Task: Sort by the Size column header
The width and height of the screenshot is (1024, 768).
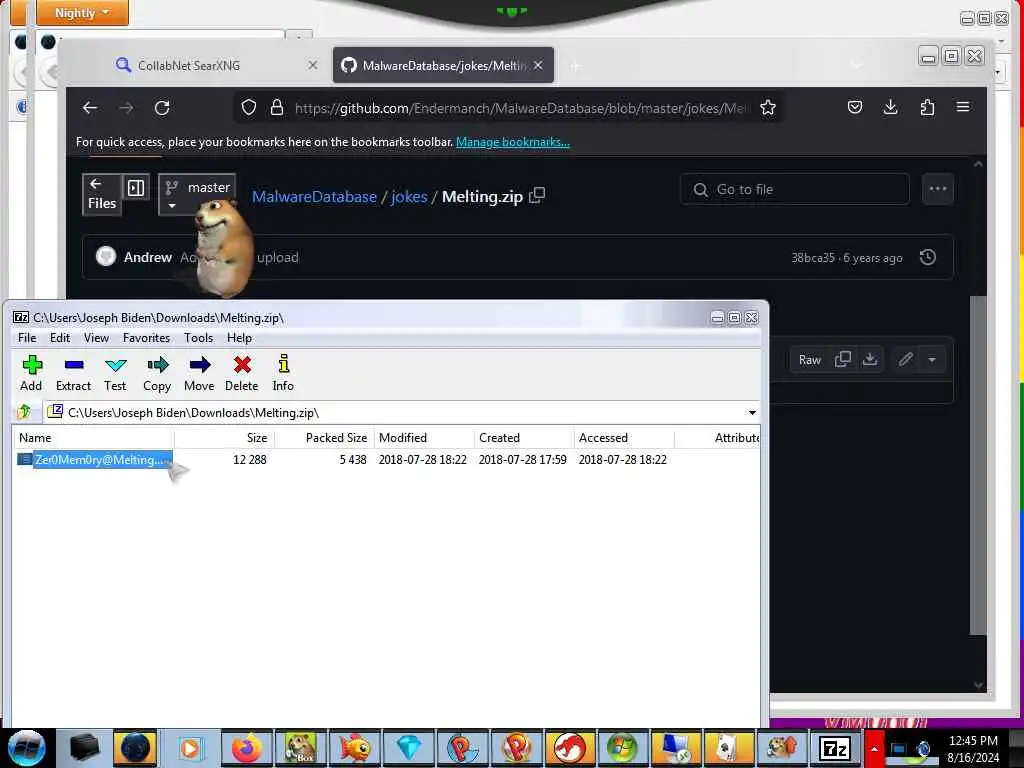Action: click(224, 438)
